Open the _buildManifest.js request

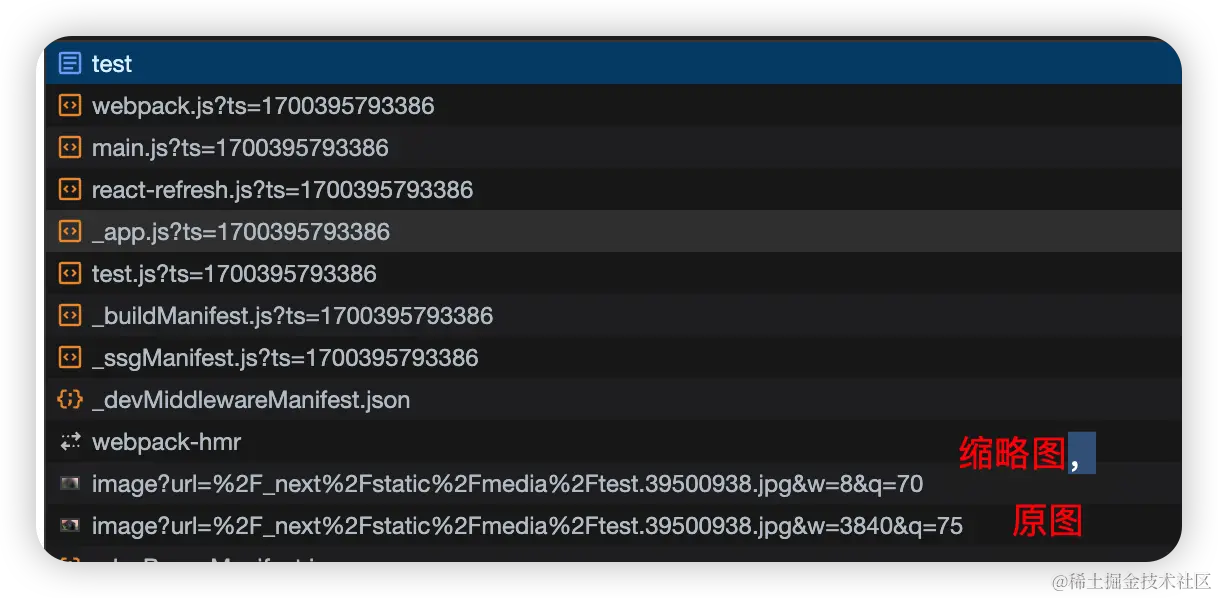tap(613, 316)
